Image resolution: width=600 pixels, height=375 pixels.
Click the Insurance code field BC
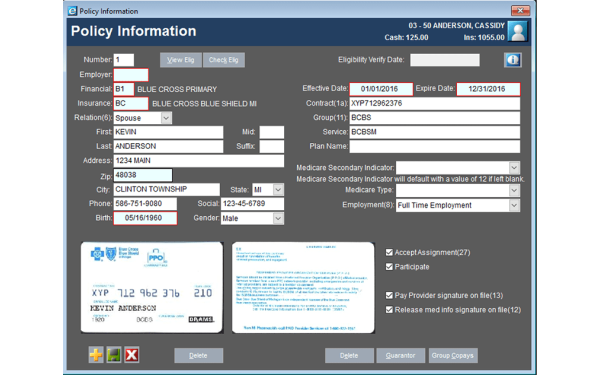point(131,103)
